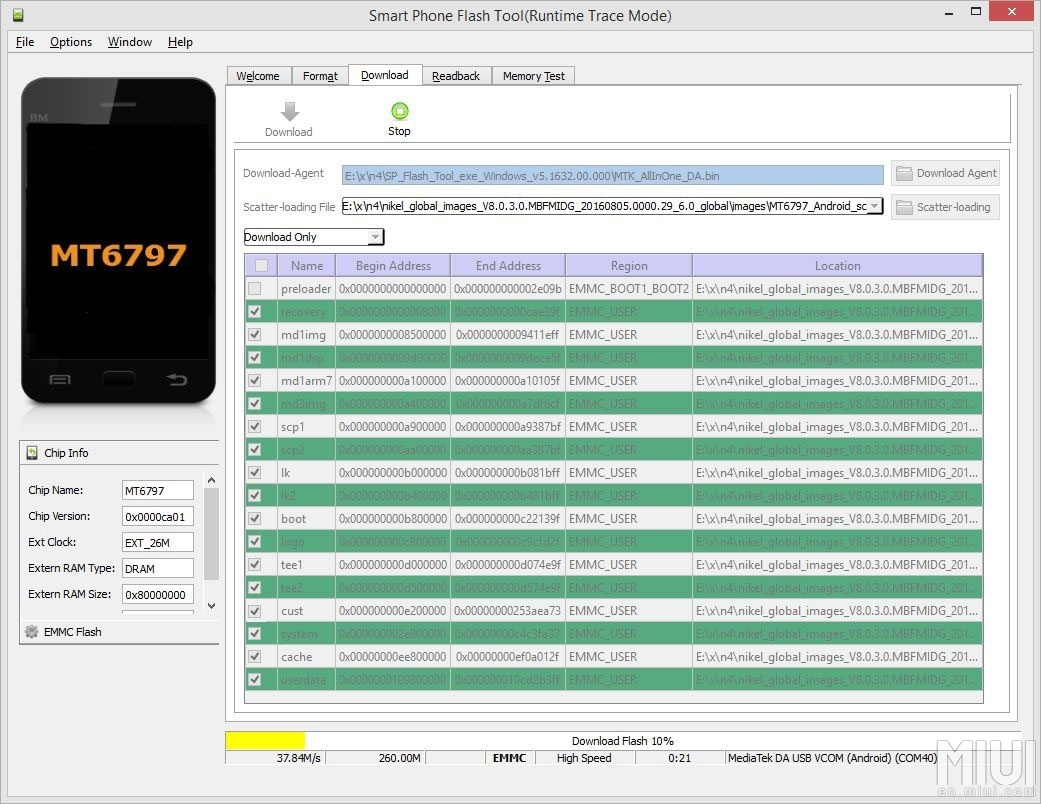Toggle the preloader row checkbox
1041x804 pixels.
(x=255, y=289)
